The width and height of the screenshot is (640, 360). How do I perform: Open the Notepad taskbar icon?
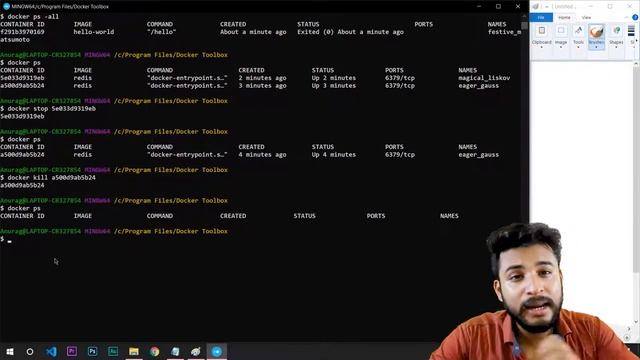(175, 351)
